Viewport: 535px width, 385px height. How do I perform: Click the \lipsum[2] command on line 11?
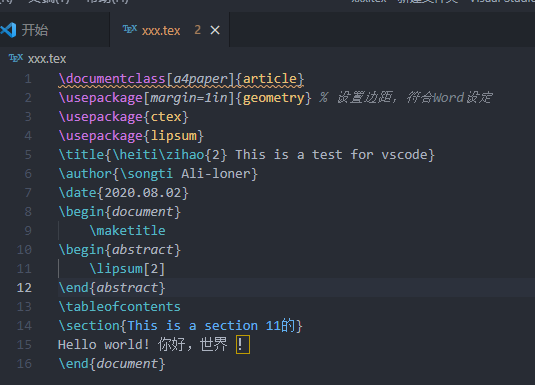pos(127,269)
